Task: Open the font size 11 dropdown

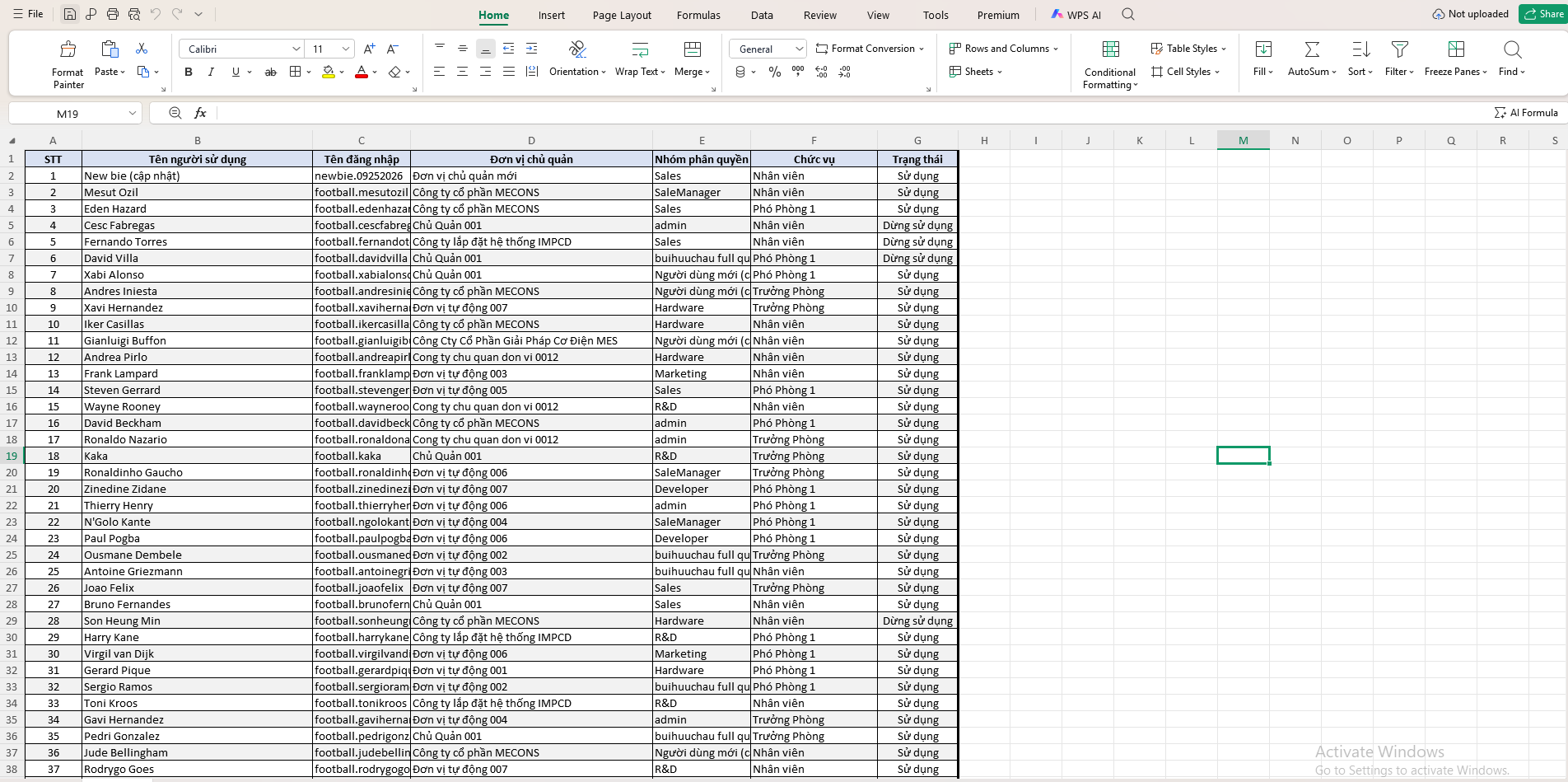Action: (x=347, y=49)
